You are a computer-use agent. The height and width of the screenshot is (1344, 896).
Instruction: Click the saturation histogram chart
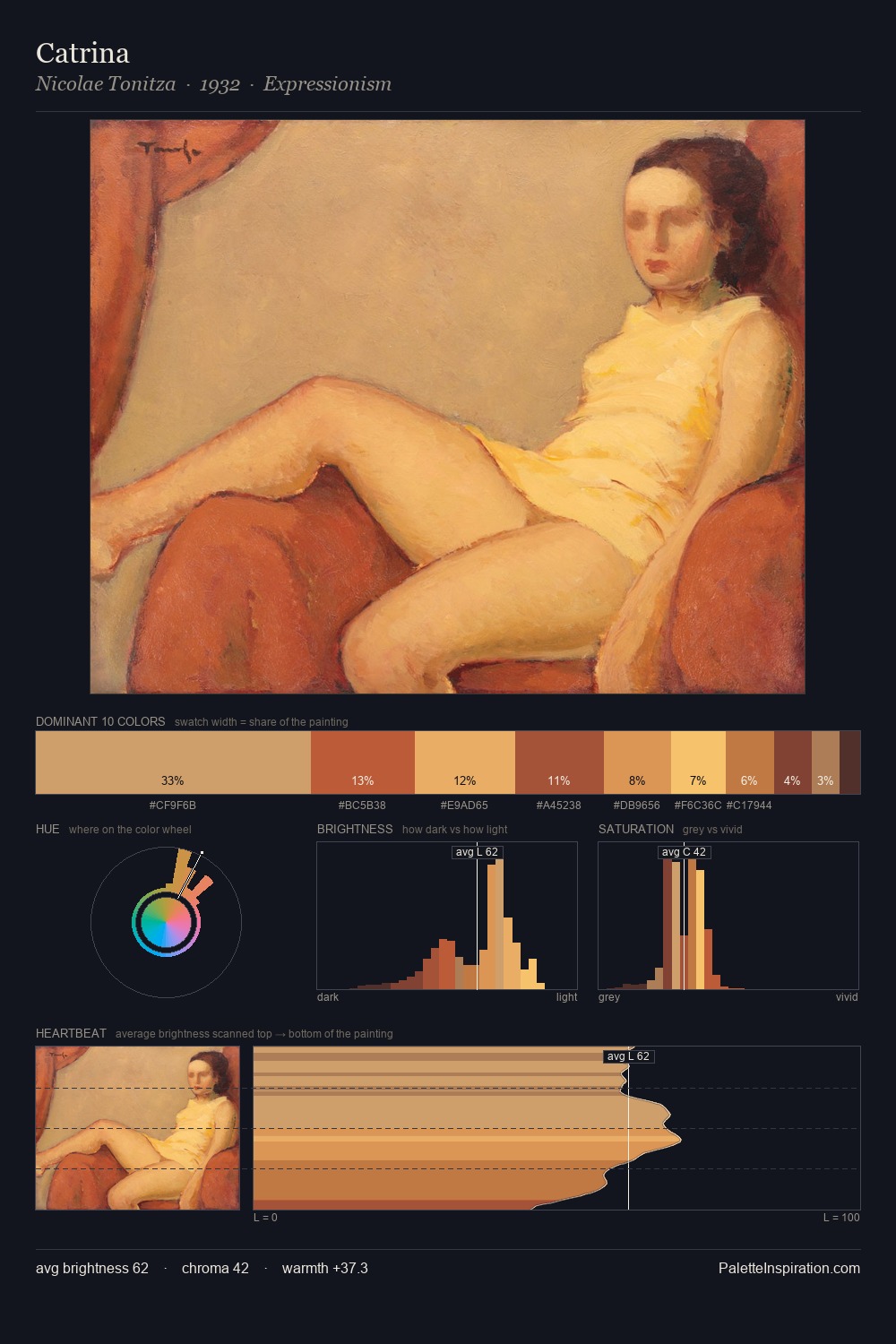(x=728, y=916)
